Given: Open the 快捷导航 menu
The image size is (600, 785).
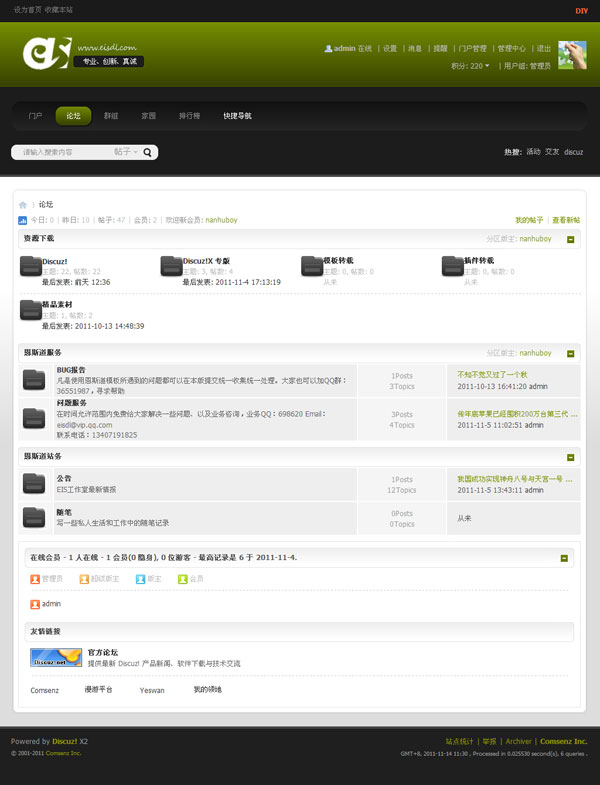Looking at the screenshot, I should (237, 116).
